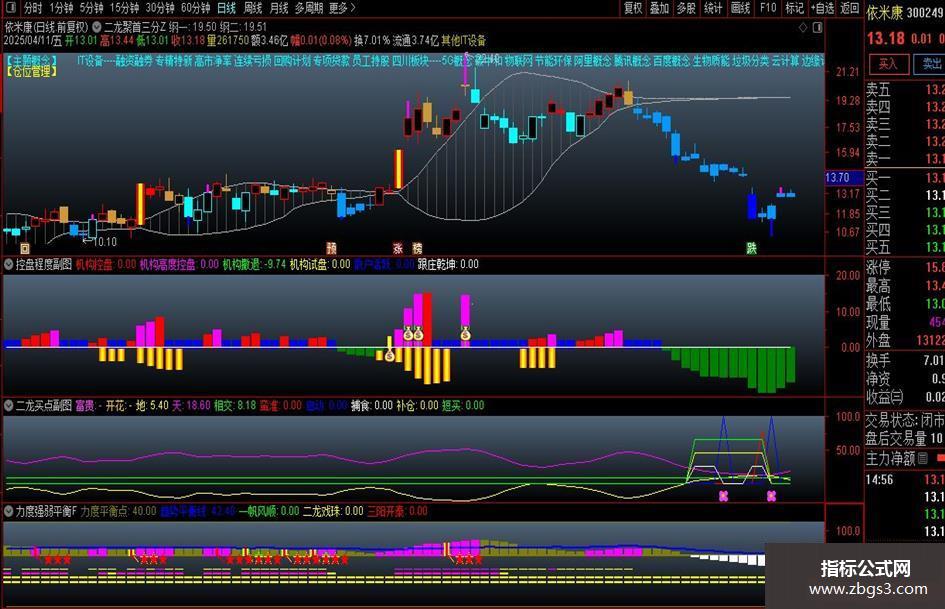Image resolution: width=945 pixels, height=609 pixels.
Task: Click the diamond icon above the price axis
Action: point(802,27)
